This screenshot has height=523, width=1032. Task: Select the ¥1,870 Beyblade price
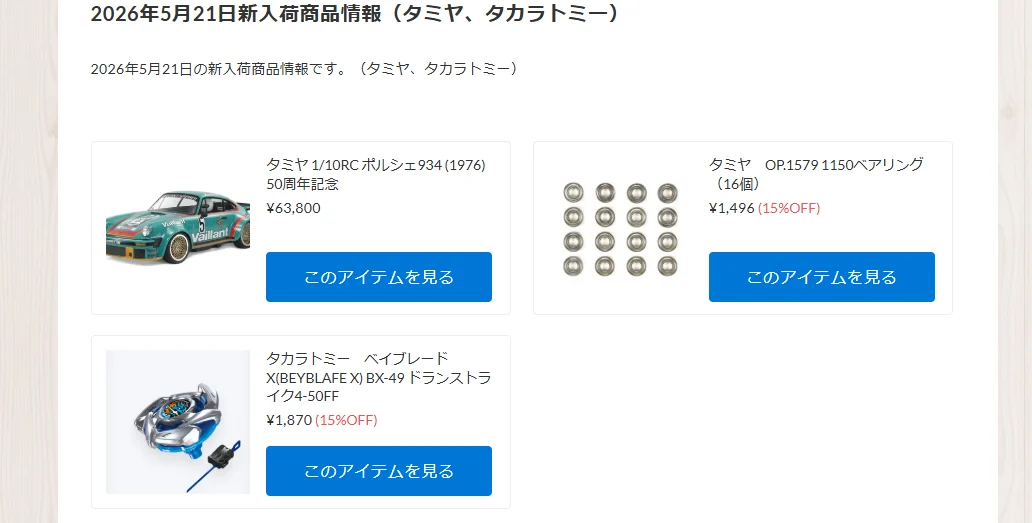click(289, 420)
